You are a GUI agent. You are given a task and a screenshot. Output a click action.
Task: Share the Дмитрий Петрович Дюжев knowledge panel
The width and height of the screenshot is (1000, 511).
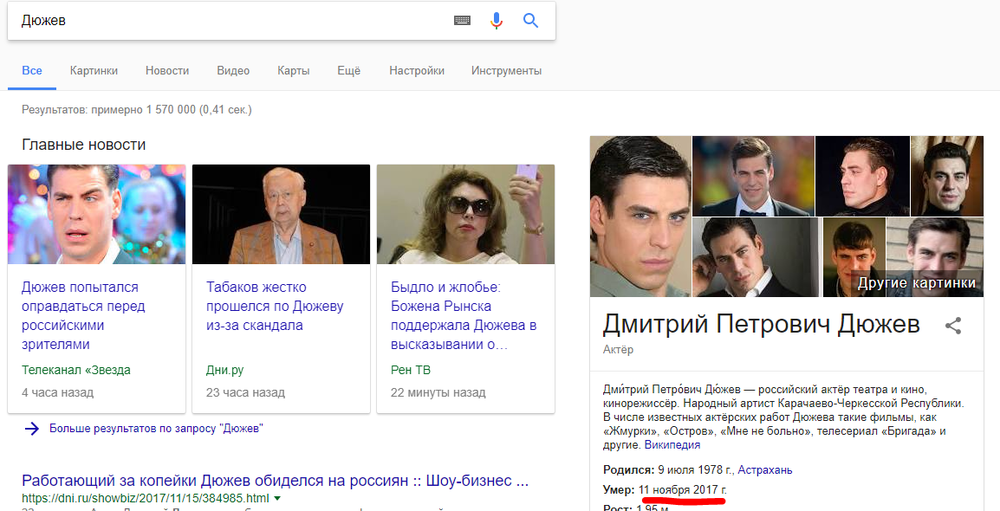pos(953,326)
